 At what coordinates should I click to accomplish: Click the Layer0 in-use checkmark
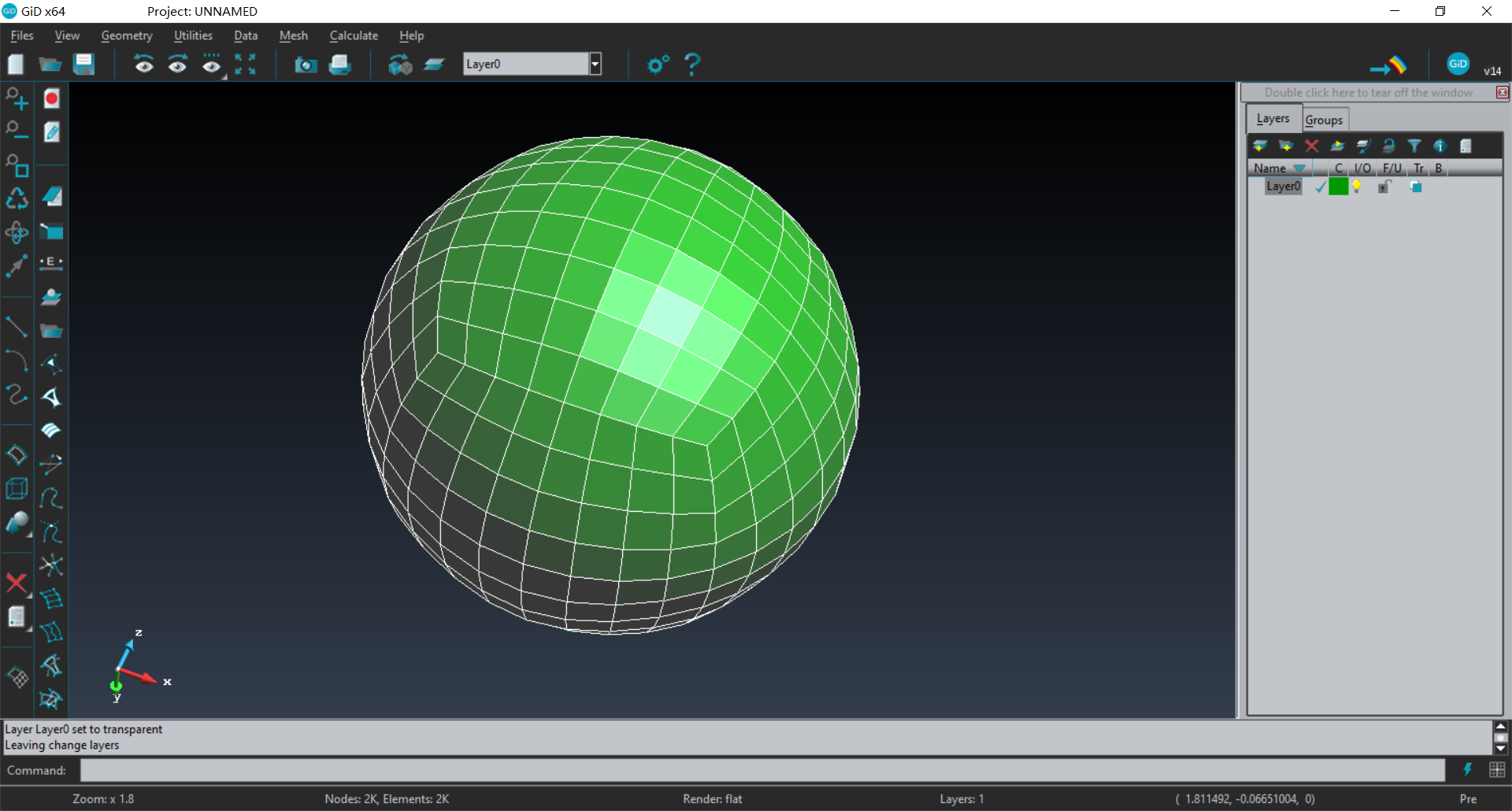pyautogui.click(x=1321, y=187)
